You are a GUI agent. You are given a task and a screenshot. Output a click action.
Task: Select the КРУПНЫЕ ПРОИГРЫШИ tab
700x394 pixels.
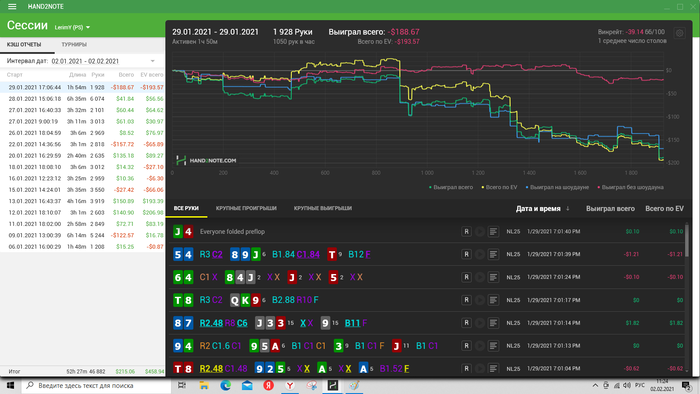(246, 208)
